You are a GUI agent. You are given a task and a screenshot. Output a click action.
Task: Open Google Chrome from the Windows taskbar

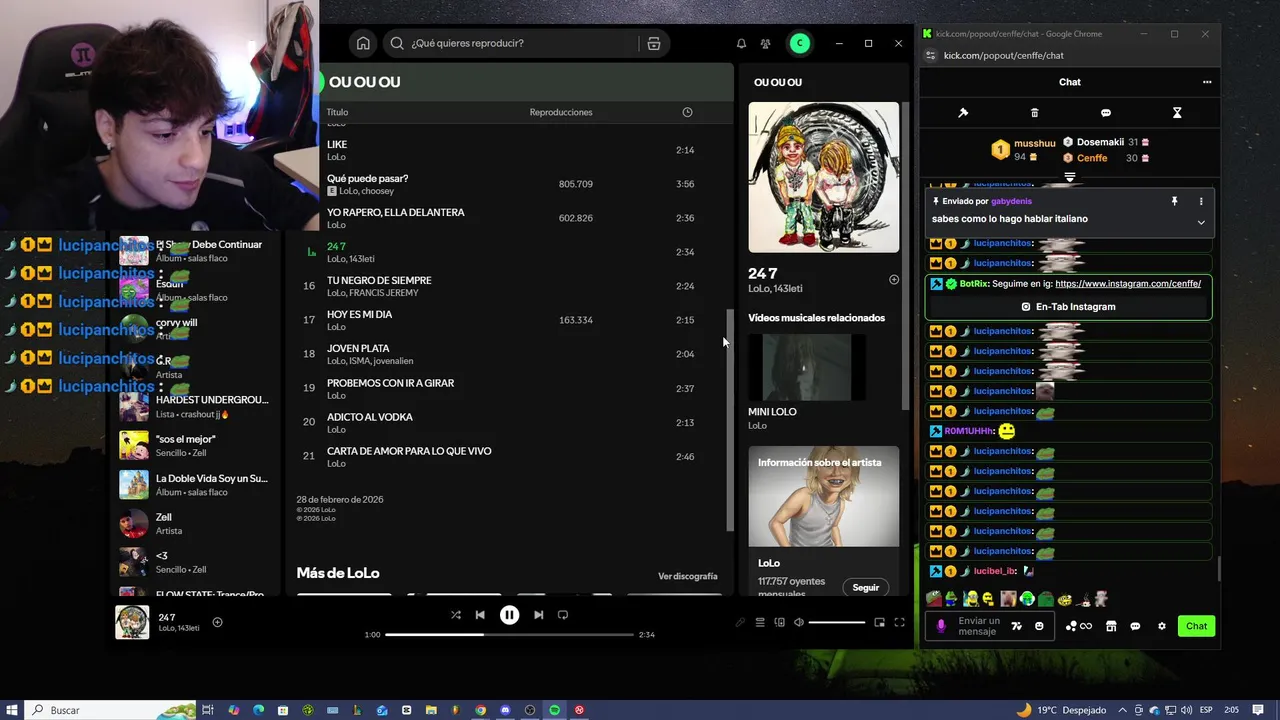[480, 710]
